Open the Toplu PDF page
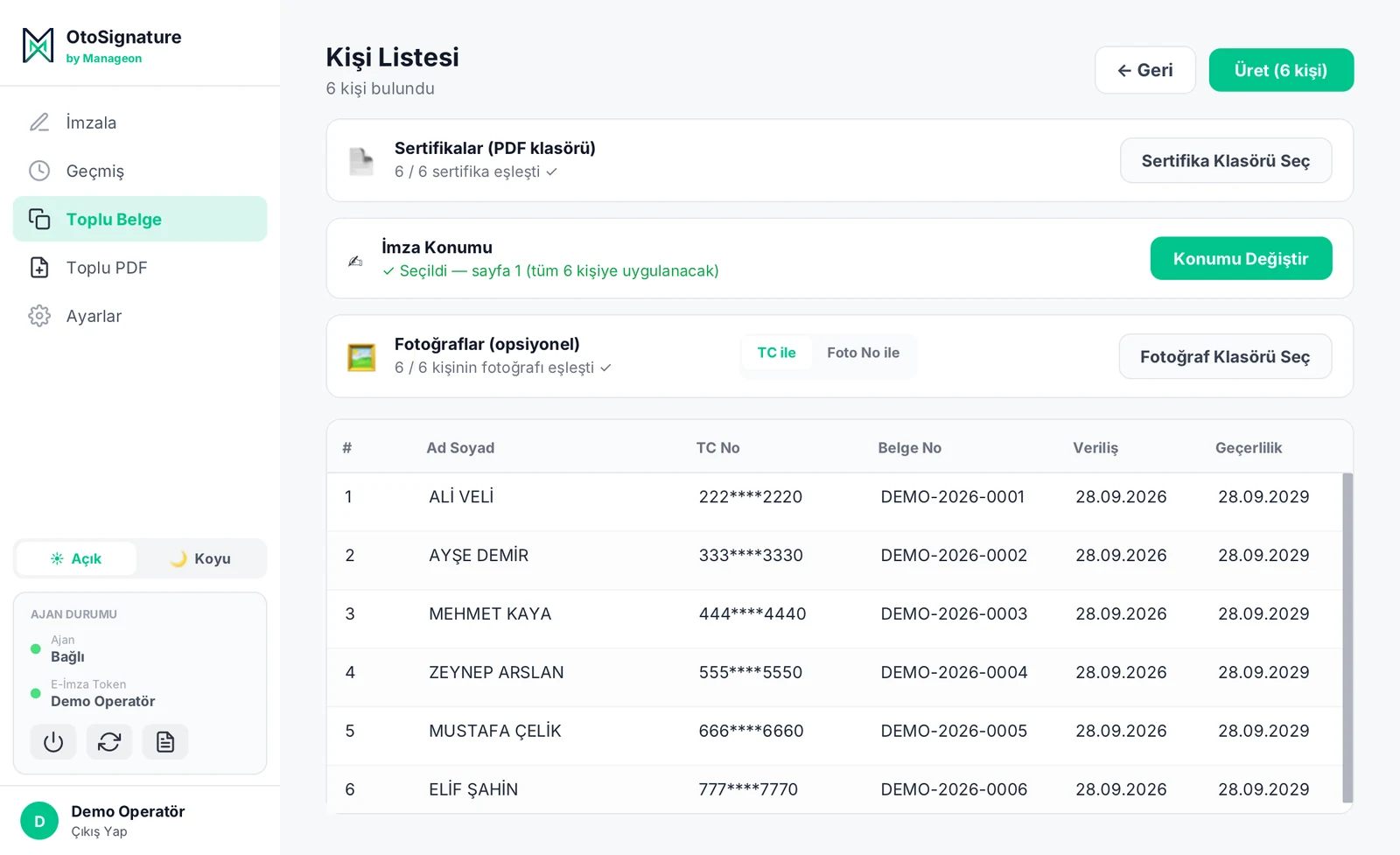Screen dimensions: 1400x855 click(140, 268)
